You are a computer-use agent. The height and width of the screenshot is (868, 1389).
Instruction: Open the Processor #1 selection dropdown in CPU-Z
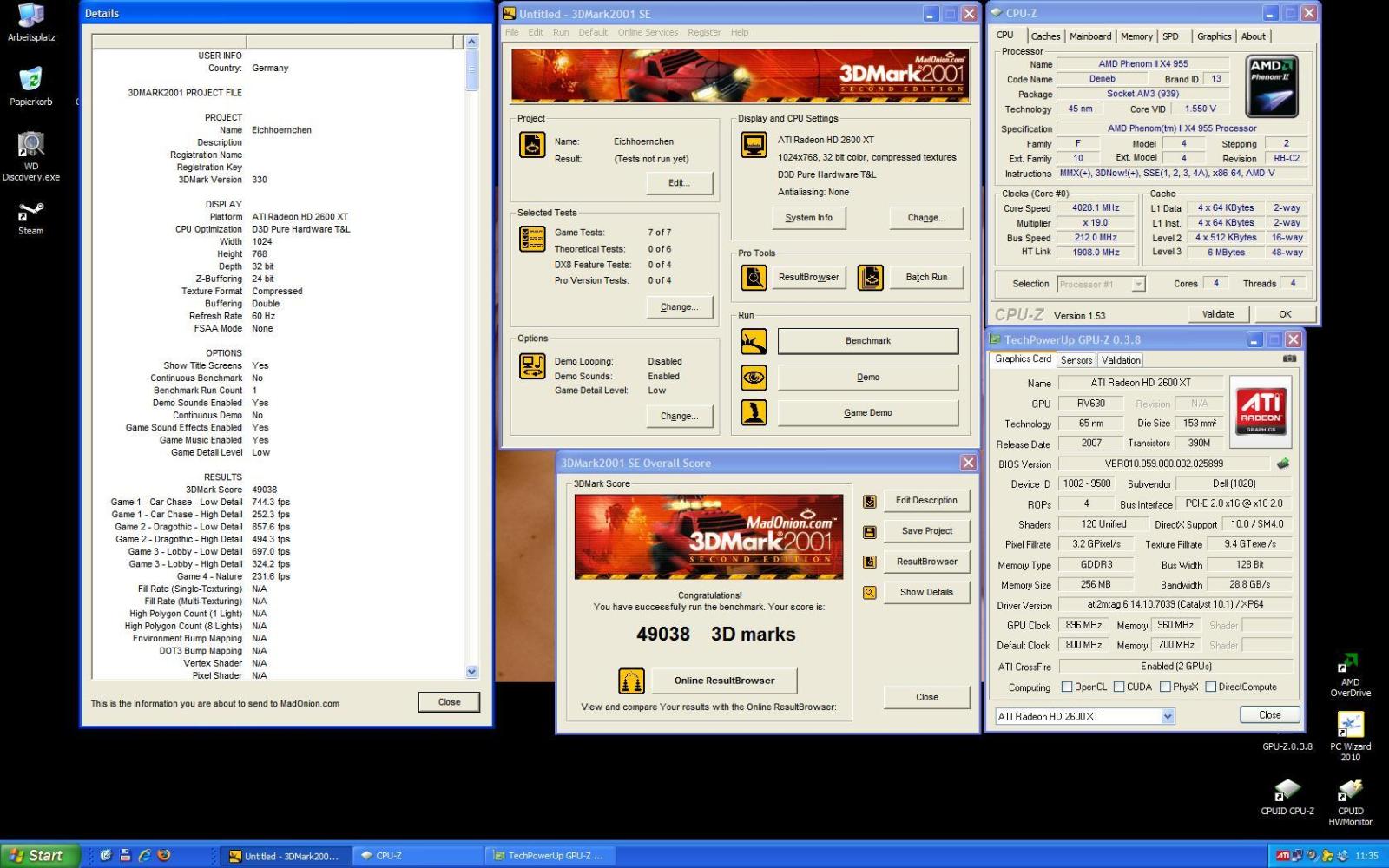[x=1138, y=284]
